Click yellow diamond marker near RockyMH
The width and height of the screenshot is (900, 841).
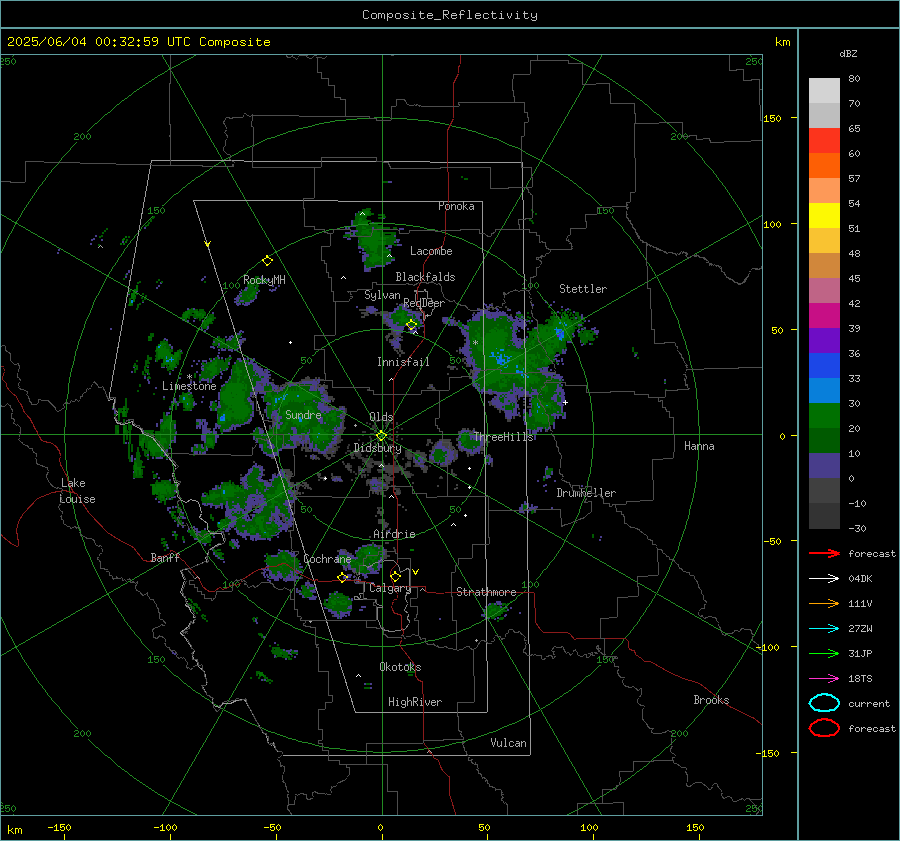coord(267,261)
